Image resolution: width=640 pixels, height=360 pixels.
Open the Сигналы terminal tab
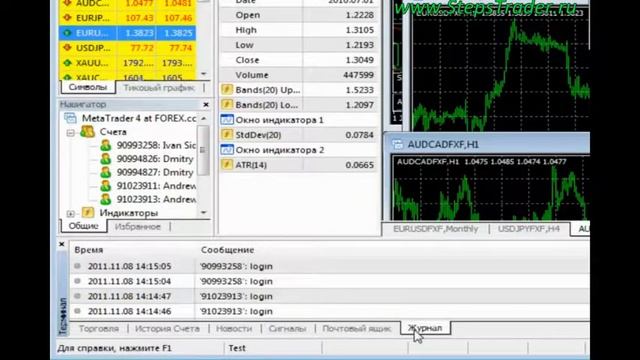pos(287,329)
